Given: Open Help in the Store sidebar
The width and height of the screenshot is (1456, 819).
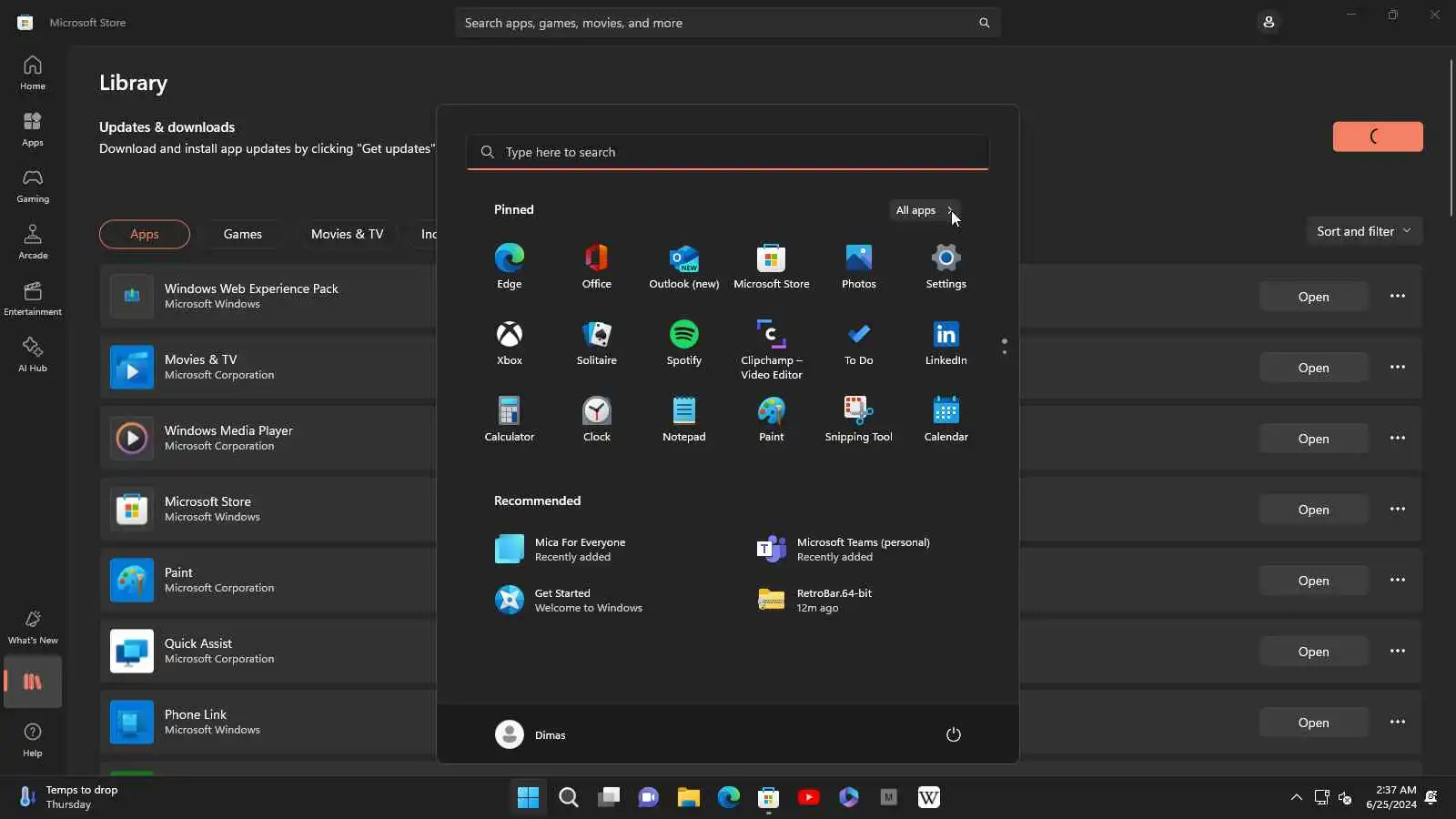Looking at the screenshot, I should tap(33, 740).
